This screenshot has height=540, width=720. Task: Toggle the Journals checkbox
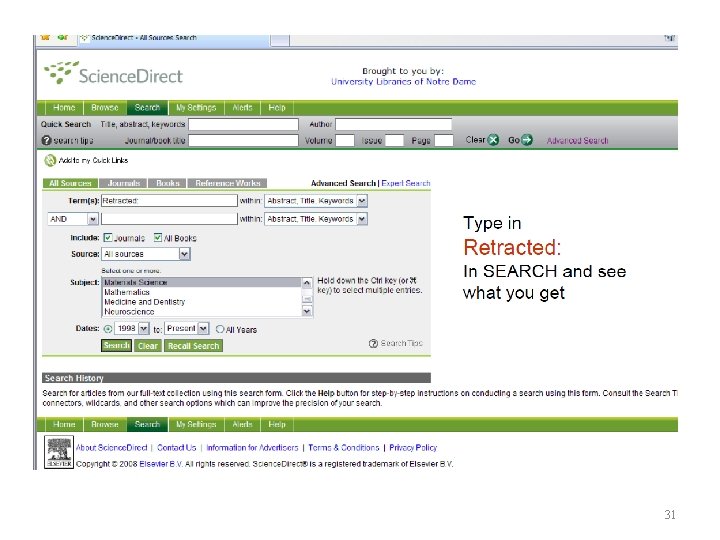coord(108,237)
